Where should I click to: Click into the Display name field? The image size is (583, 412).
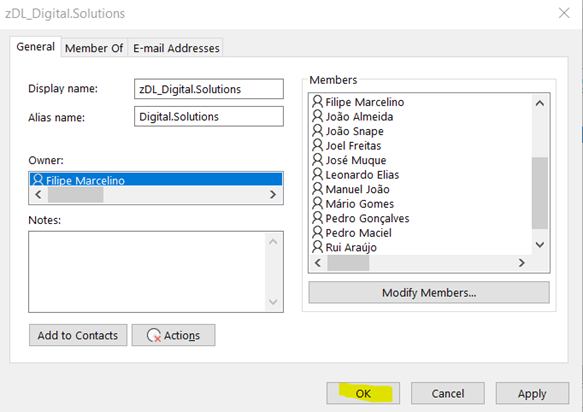(x=209, y=89)
